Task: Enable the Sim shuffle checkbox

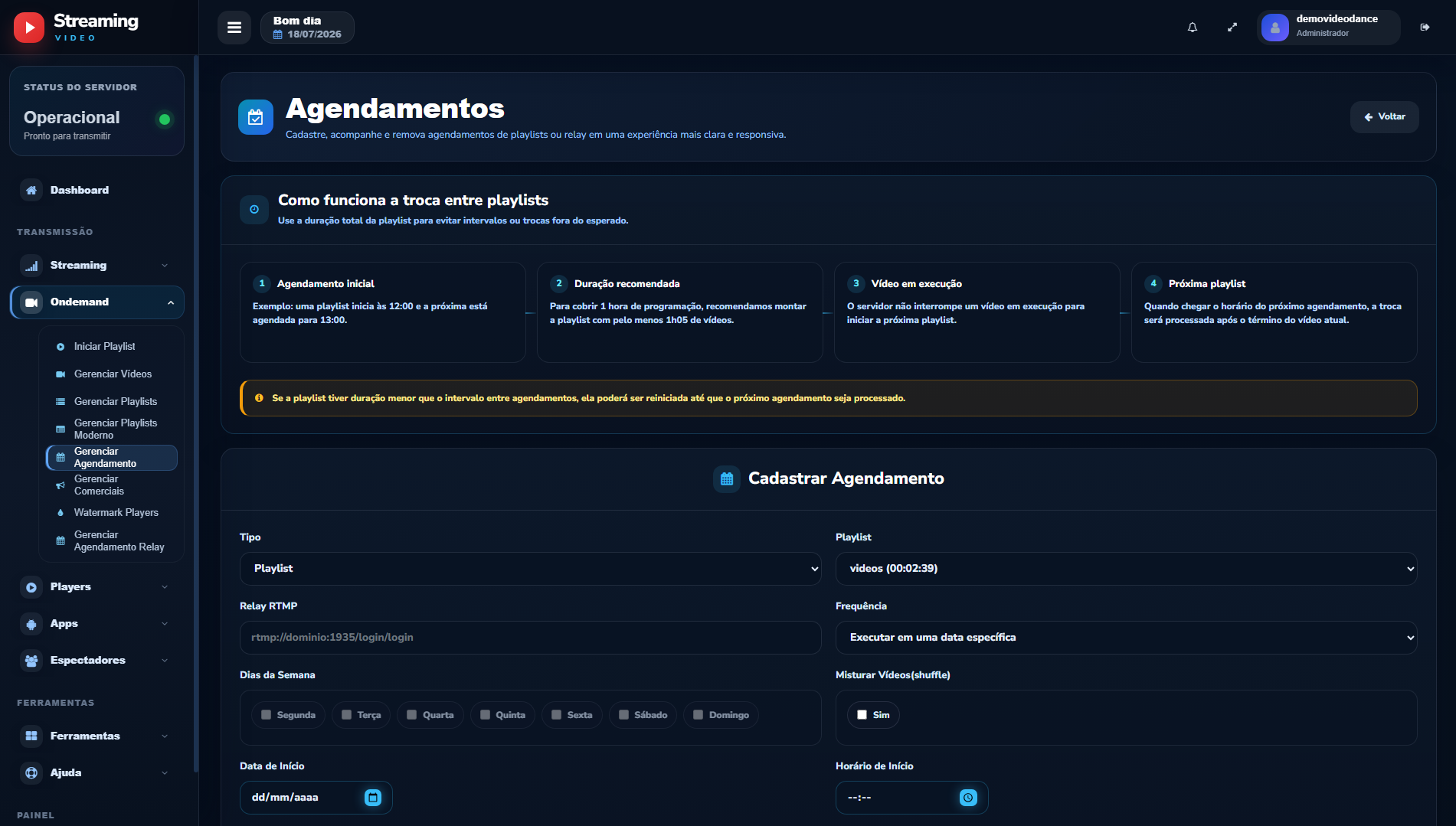Action: click(x=862, y=715)
